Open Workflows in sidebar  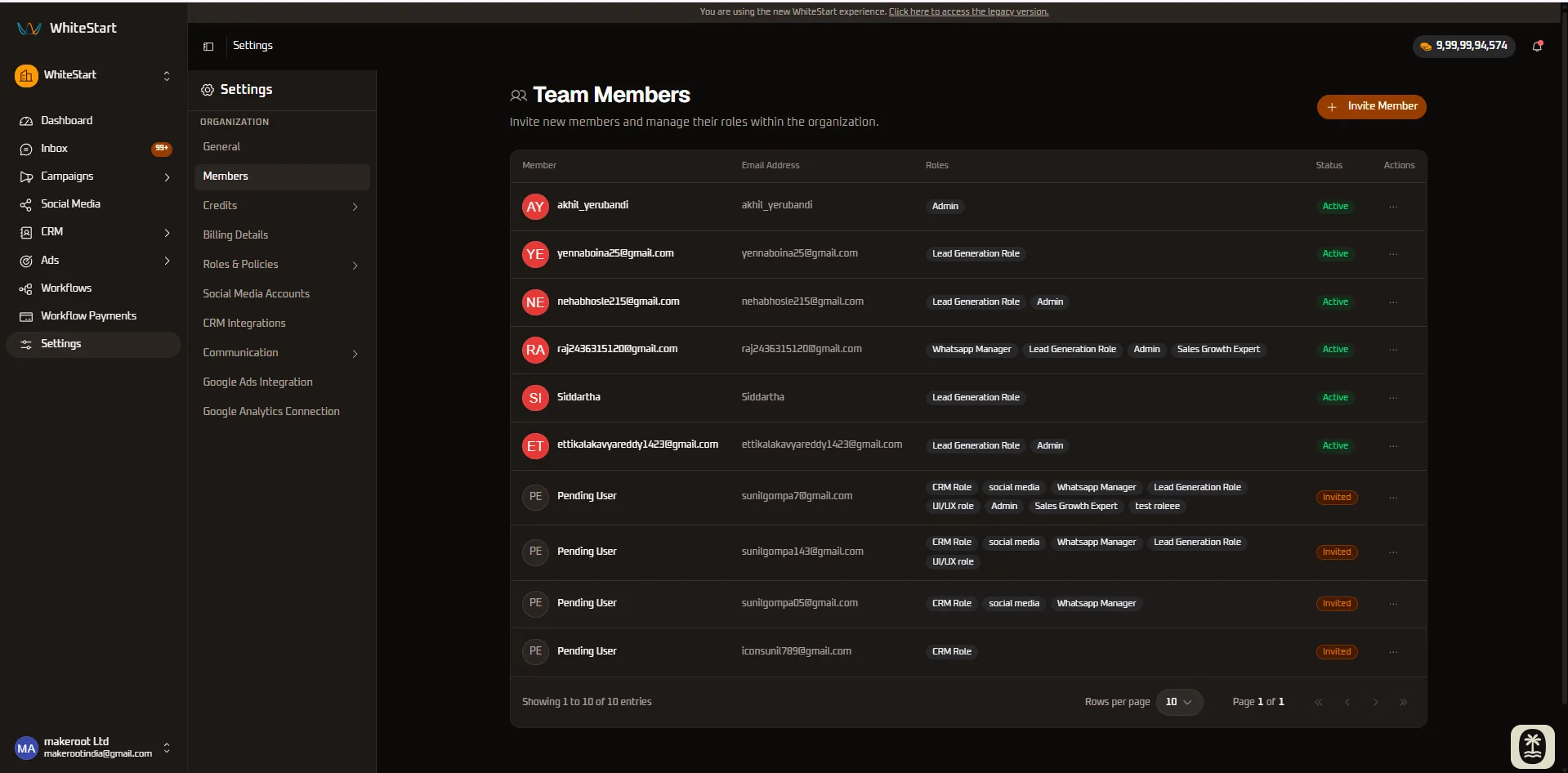[93, 288]
